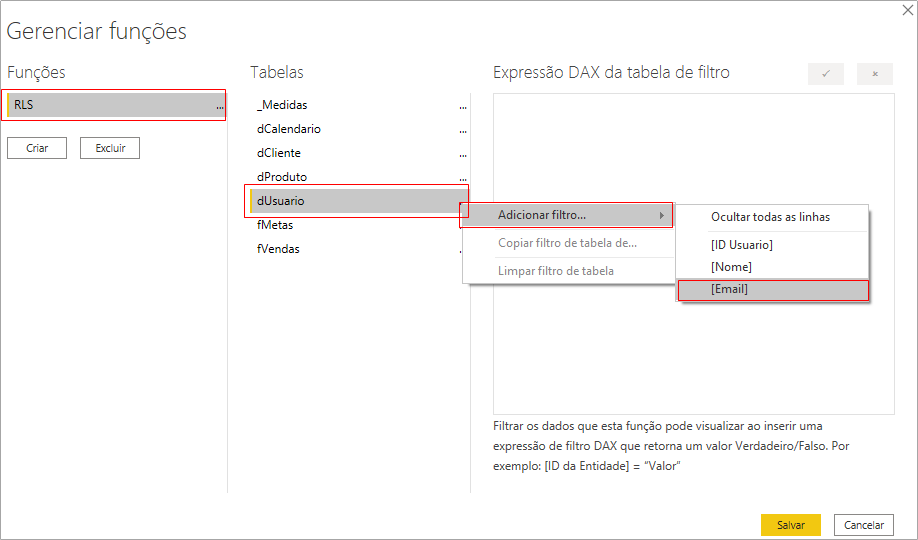Select the fMetas table
Image resolution: width=918 pixels, height=540 pixels.
[x=275, y=225]
